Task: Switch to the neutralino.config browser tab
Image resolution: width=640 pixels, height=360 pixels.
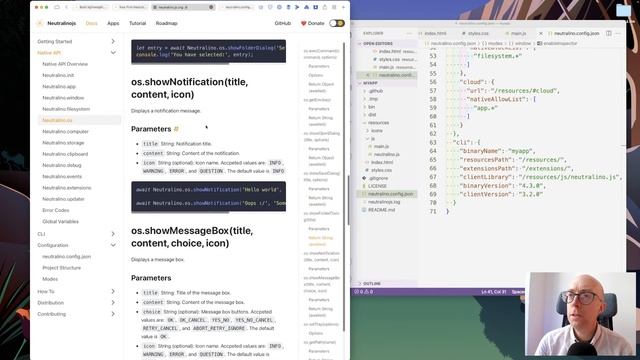Action: pyautogui.click(x=238, y=7)
